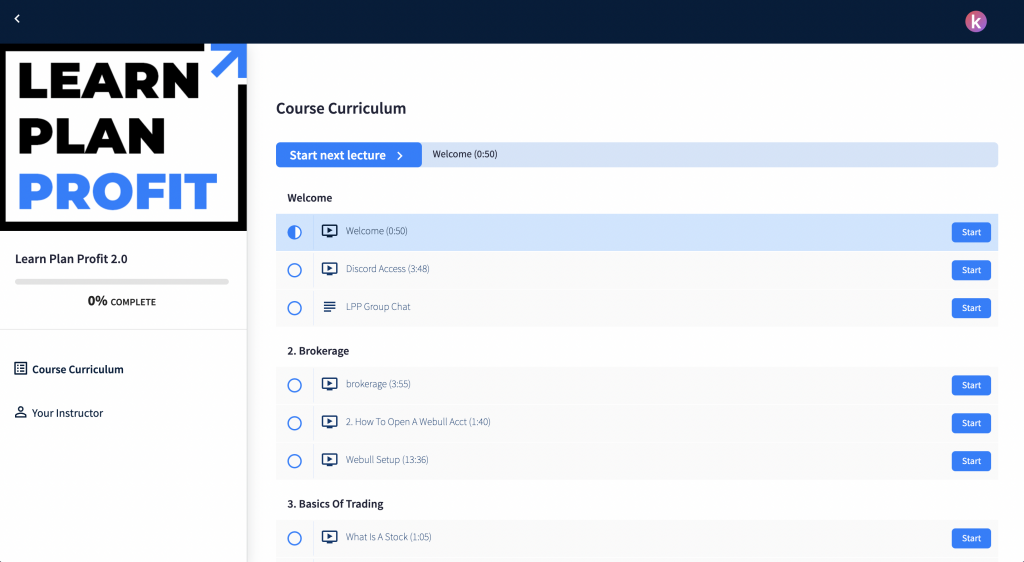The height and width of the screenshot is (562, 1024).
Task: Click the Start next lecture button
Action: (x=349, y=155)
